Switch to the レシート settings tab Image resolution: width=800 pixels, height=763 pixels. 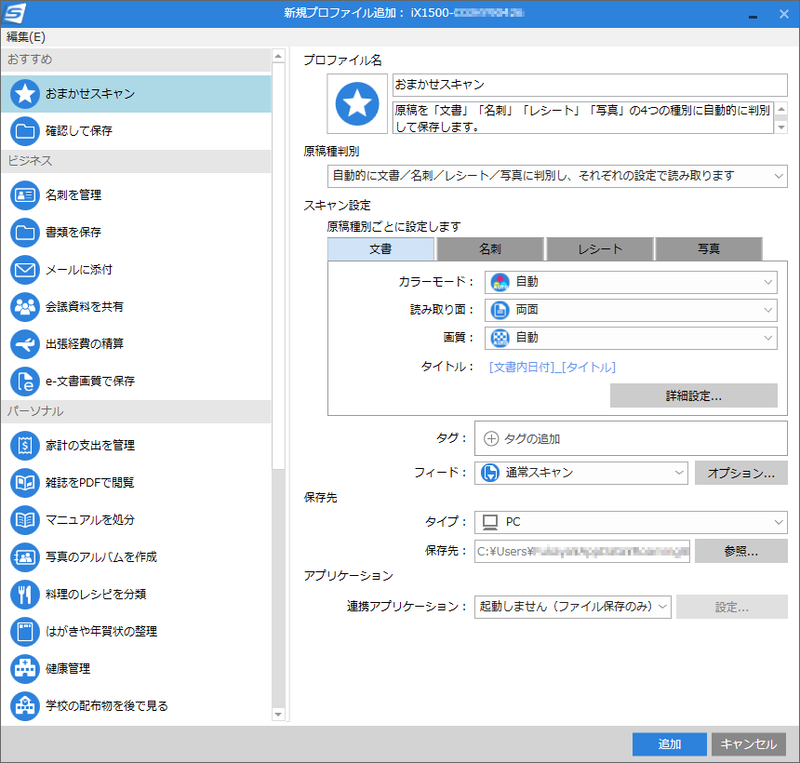tap(599, 249)
